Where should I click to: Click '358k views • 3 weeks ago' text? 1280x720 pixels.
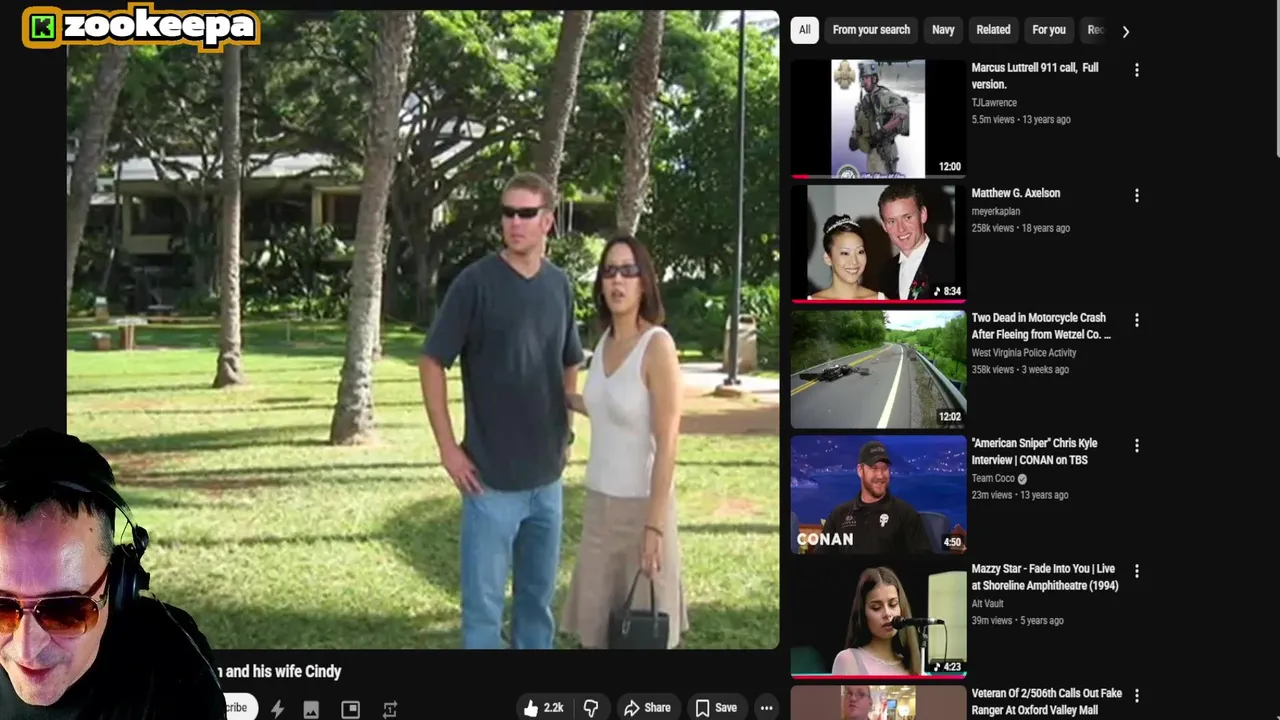tap(1020, 369)
